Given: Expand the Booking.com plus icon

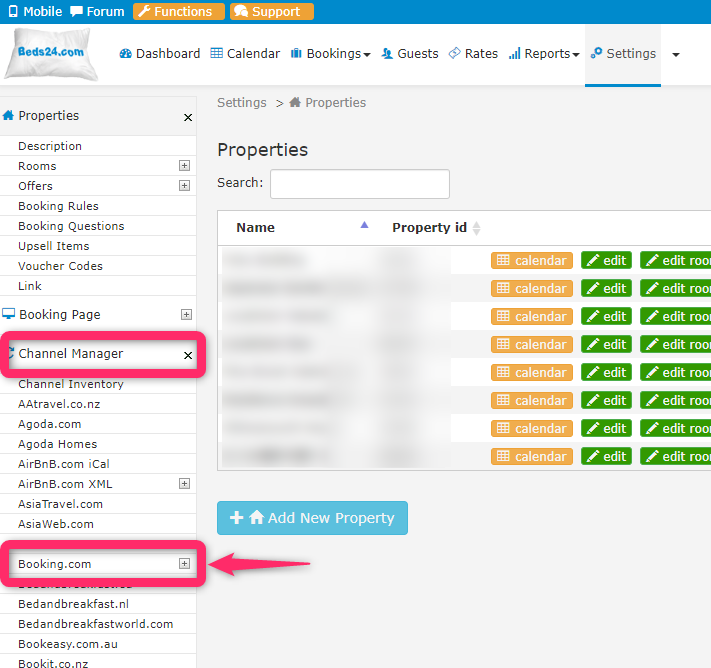Looking at the screenshot, I should [x=184, y=563].
